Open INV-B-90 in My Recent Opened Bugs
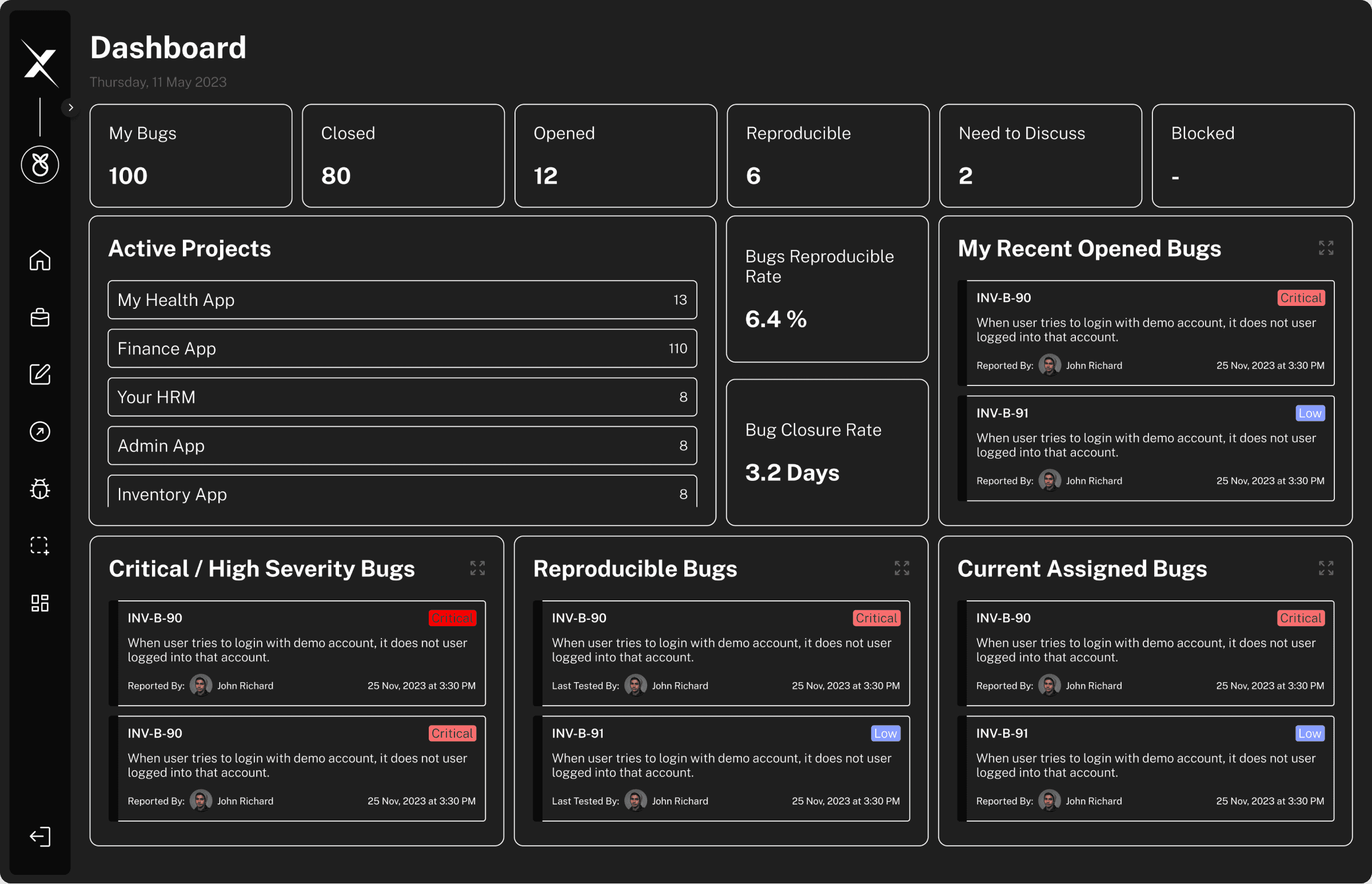 tap(1146, 333)
